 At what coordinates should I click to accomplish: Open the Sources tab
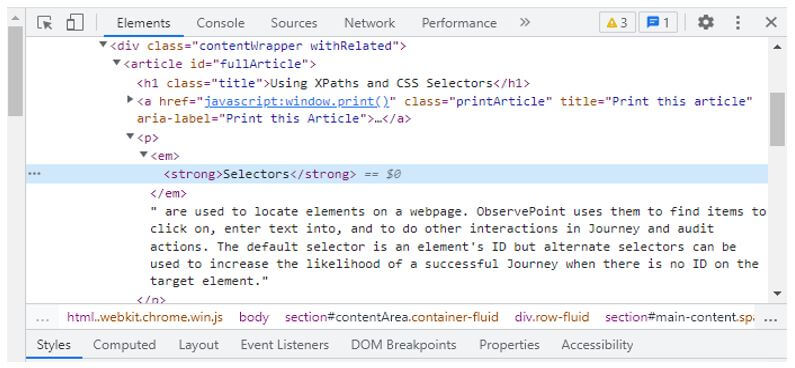pyautogui.click(x=294, y=23)
